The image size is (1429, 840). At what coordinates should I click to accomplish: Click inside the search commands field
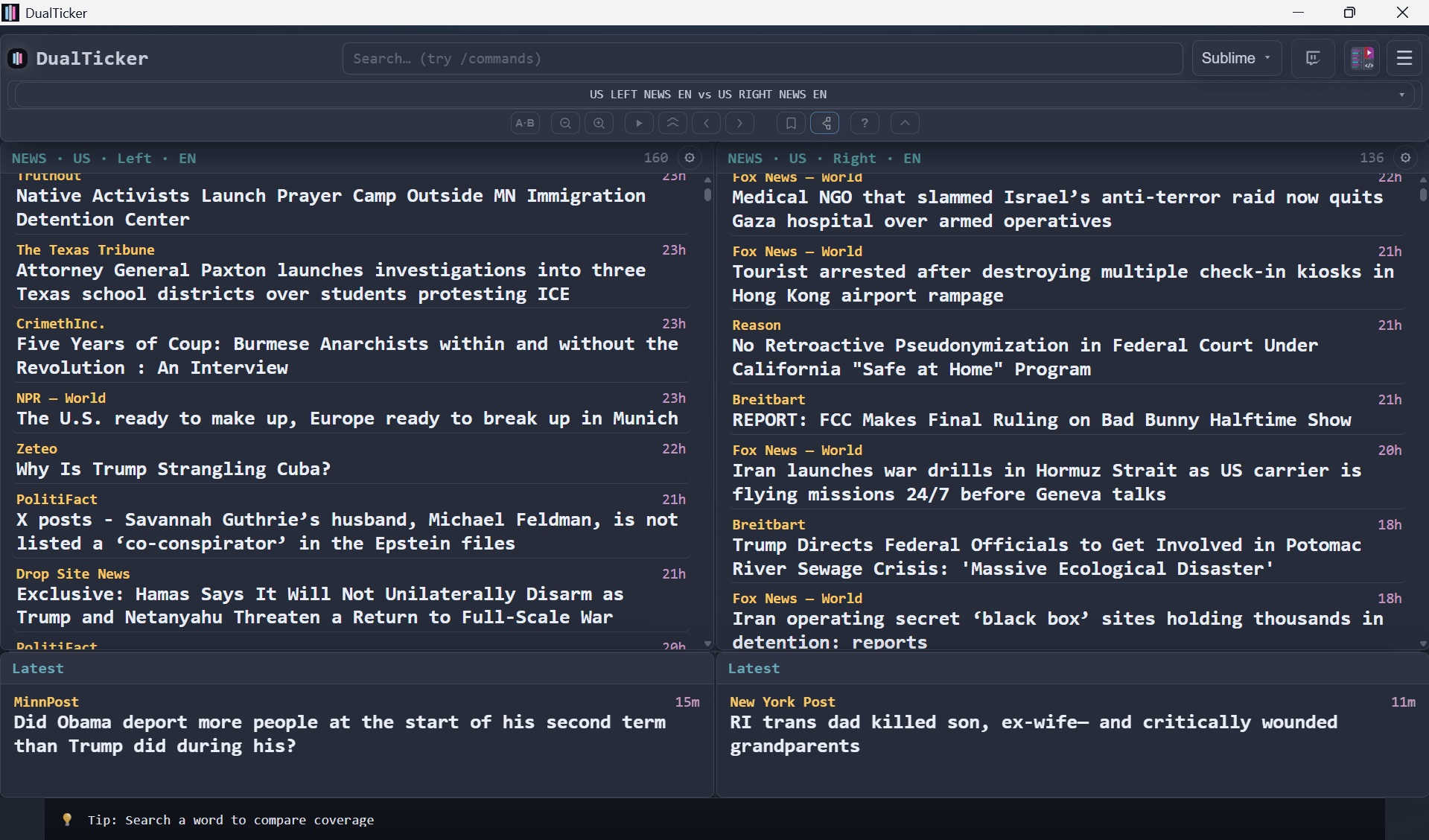[762, 58]
